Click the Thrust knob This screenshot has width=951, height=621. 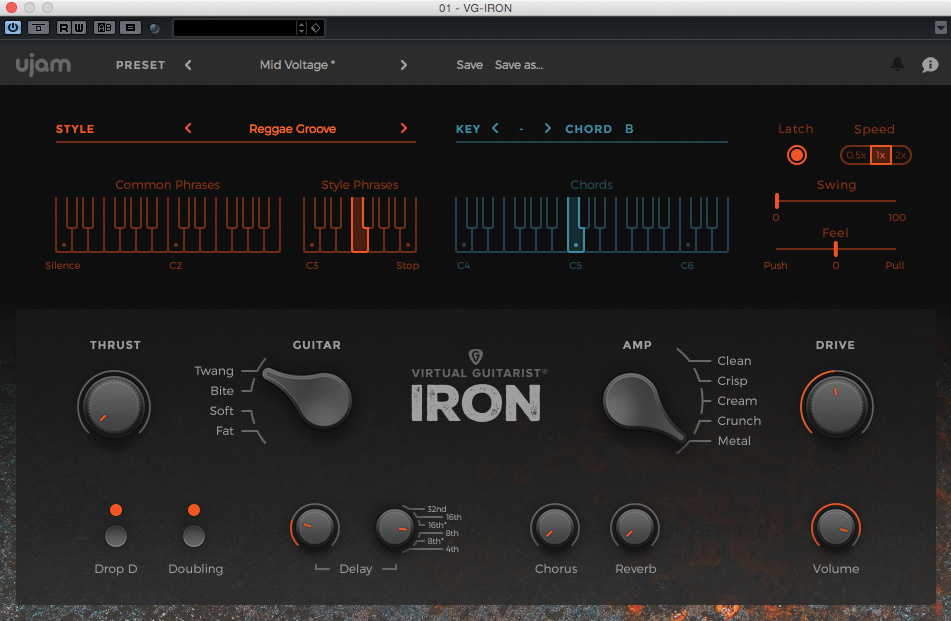click(x=114, y=405)
